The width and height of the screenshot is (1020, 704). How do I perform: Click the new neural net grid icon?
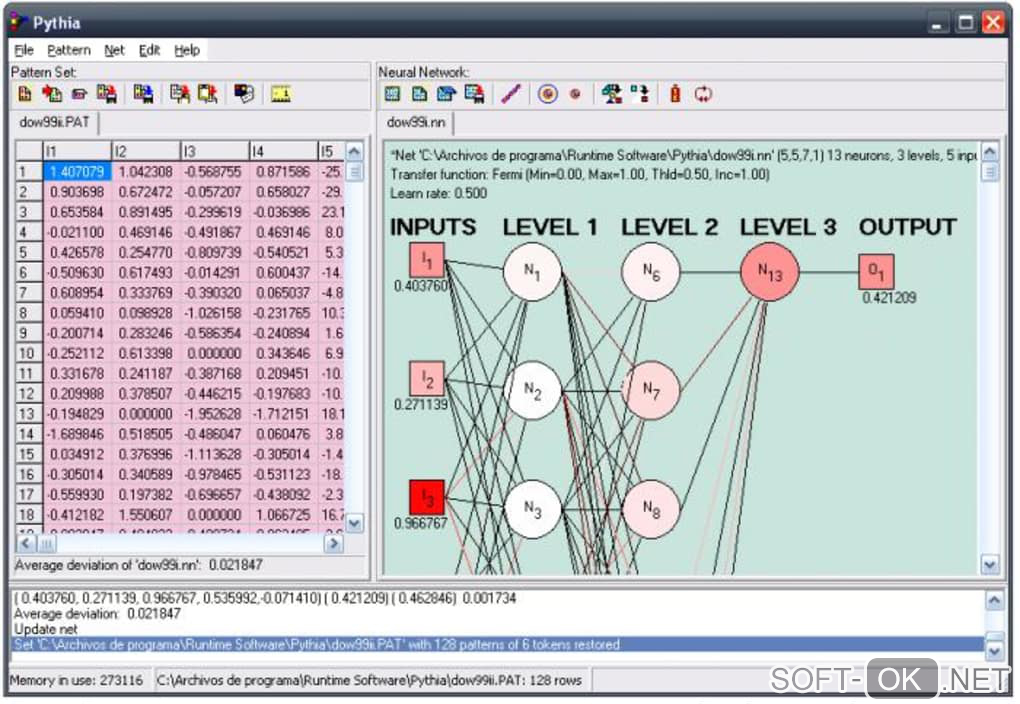[x=392, y=94]
